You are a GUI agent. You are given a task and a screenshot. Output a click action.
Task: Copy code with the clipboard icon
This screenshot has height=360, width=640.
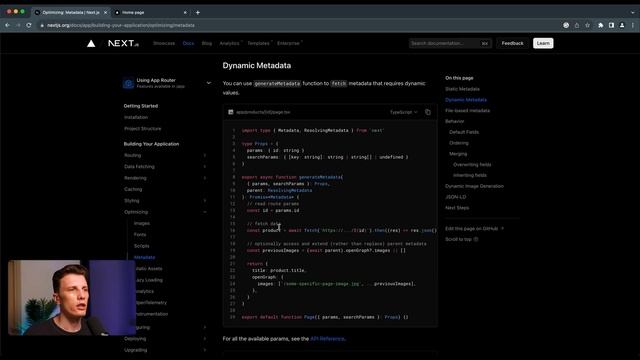click(x=428, y=112)
